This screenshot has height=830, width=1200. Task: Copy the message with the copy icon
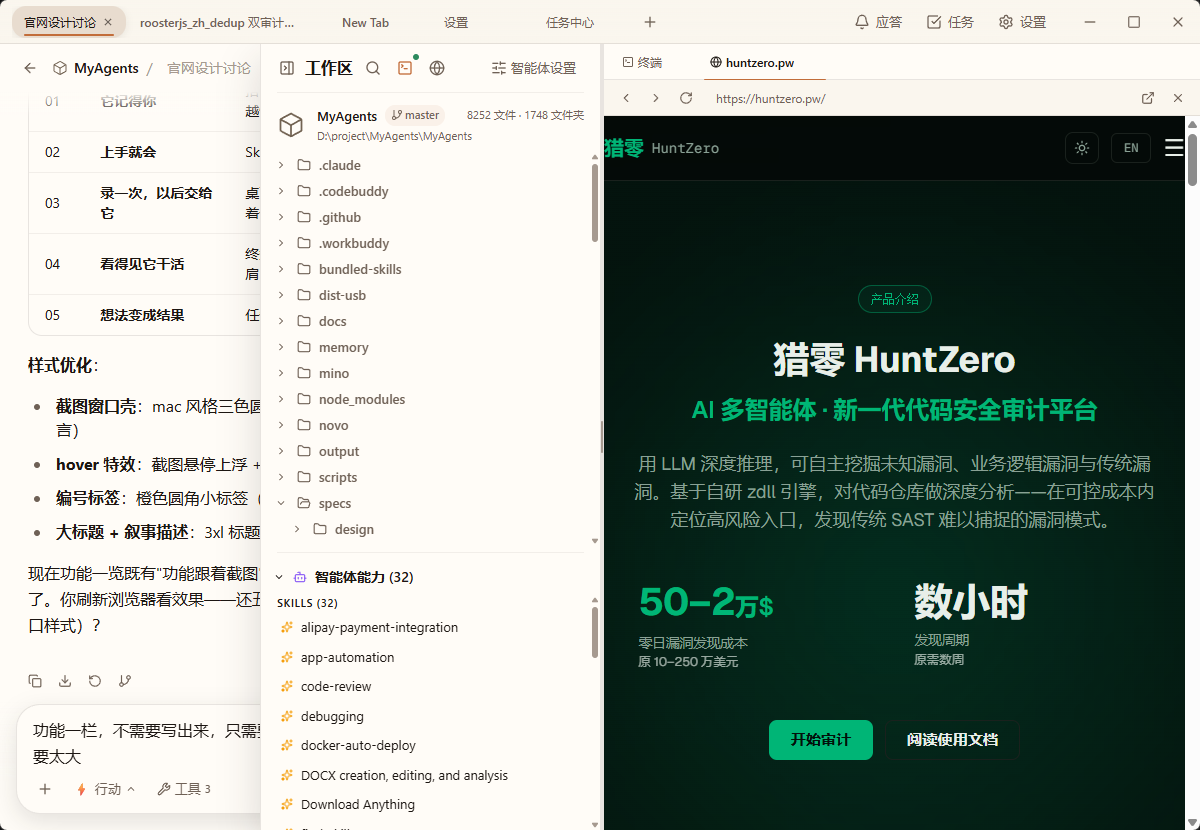(35, 681)
